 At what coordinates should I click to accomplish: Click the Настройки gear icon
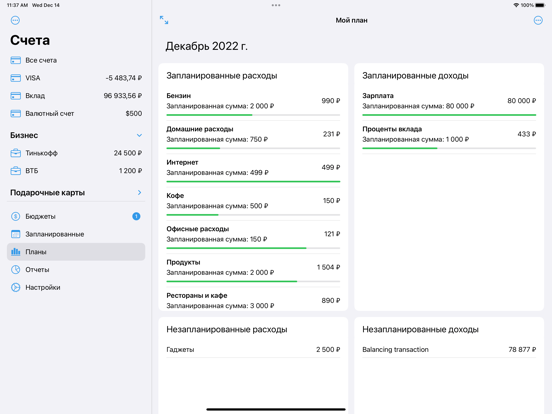click(x=15, y=287)
